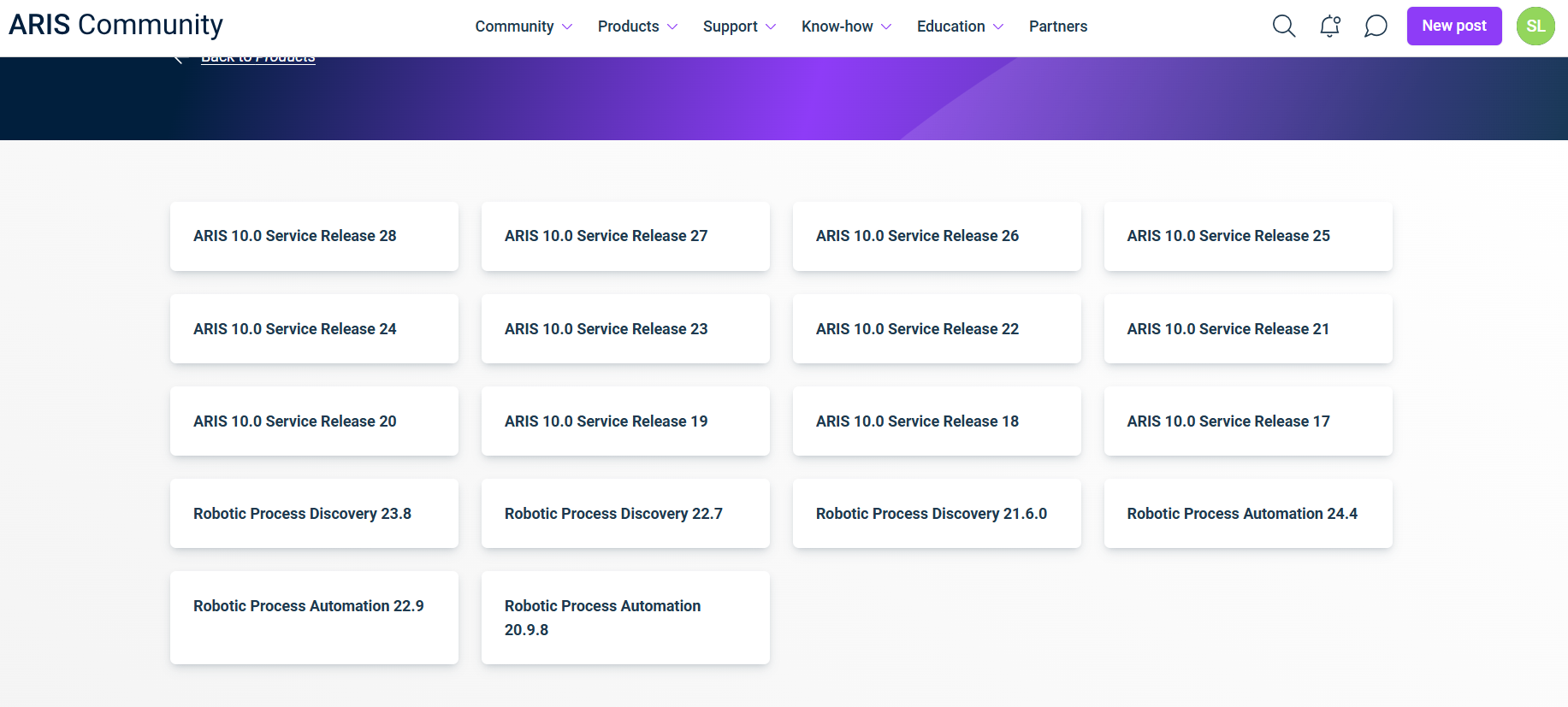Image resolution: width=1568 pixels, height=707 pixels.
Task: Go to the Partners page
Action: coord(1057,27)
